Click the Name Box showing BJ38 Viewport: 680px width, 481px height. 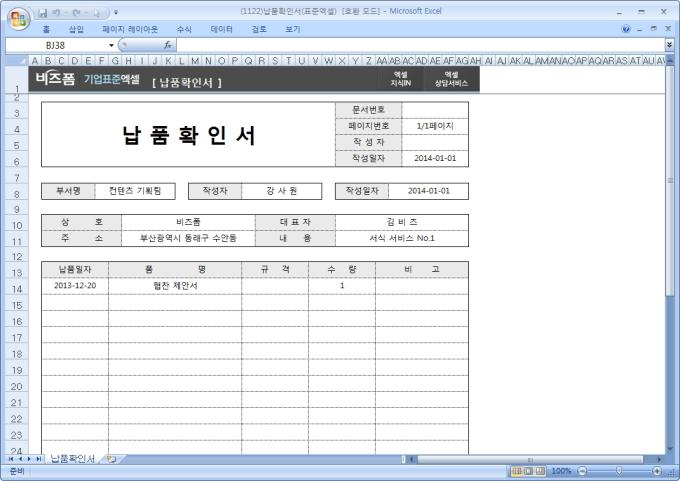pos(56,45)
